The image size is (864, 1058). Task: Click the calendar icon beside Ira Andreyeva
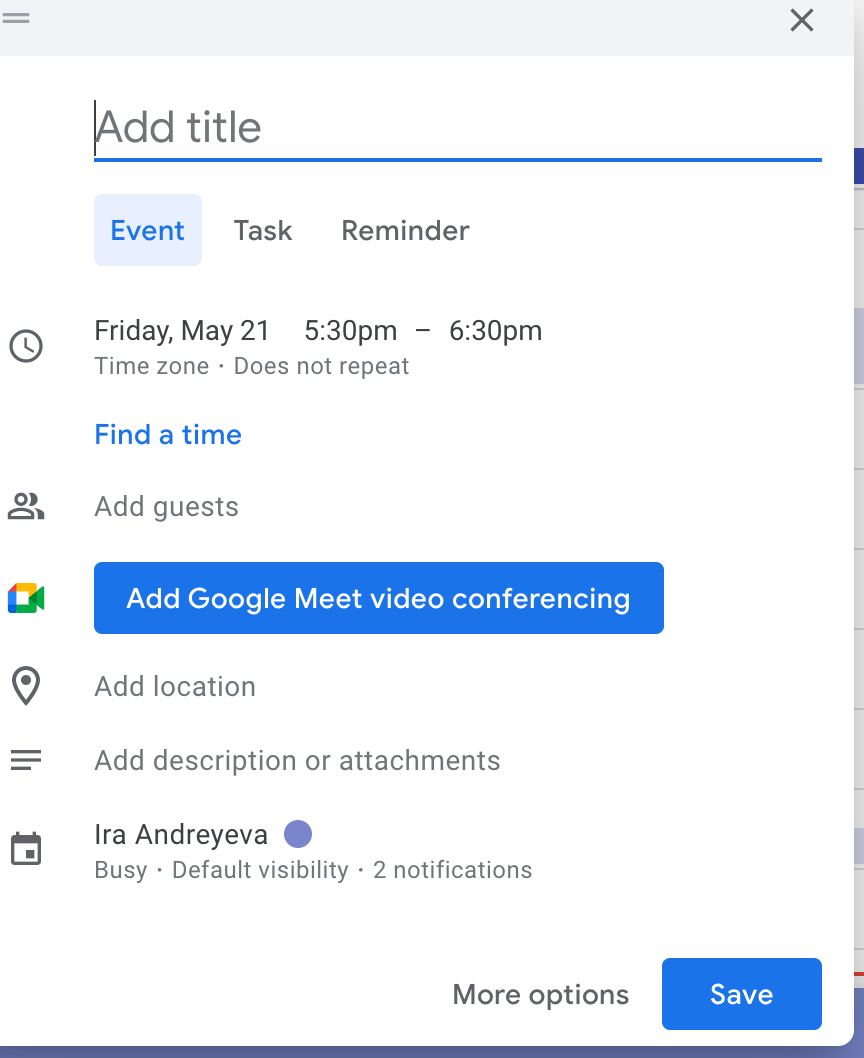26,849
